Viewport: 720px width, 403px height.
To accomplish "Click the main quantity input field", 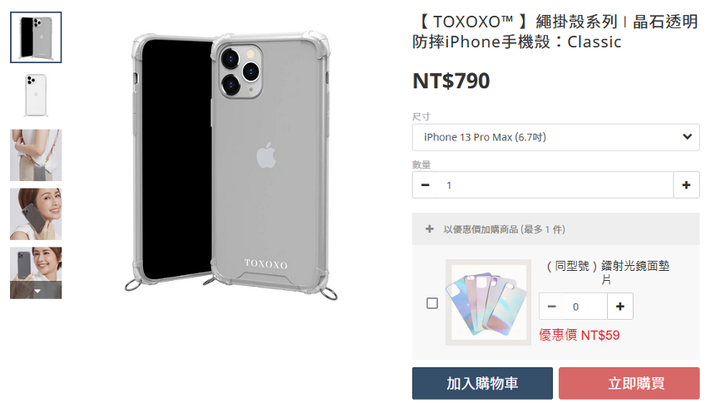I will pos(556,185).
